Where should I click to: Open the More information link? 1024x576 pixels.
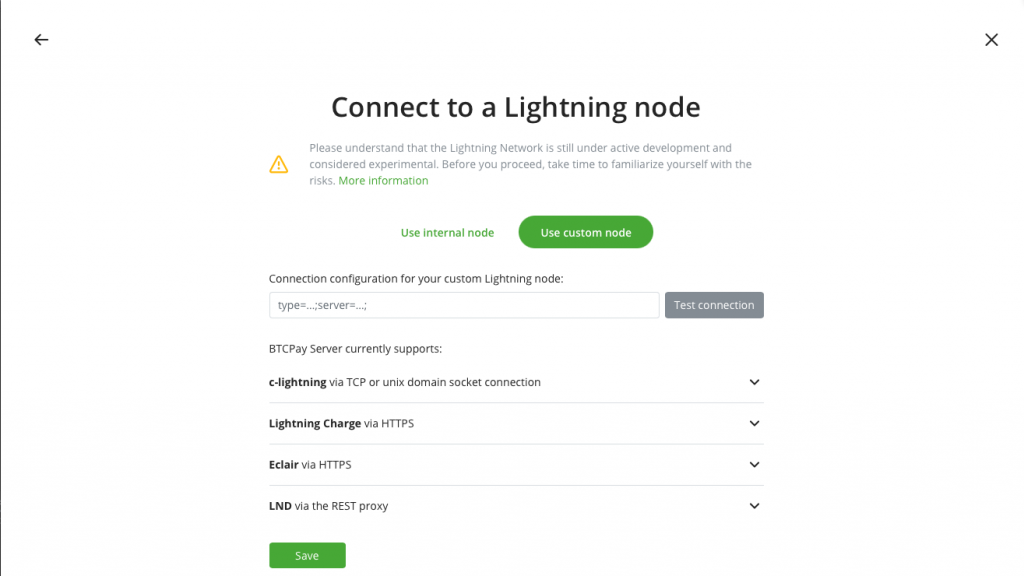tap(383, 181)
